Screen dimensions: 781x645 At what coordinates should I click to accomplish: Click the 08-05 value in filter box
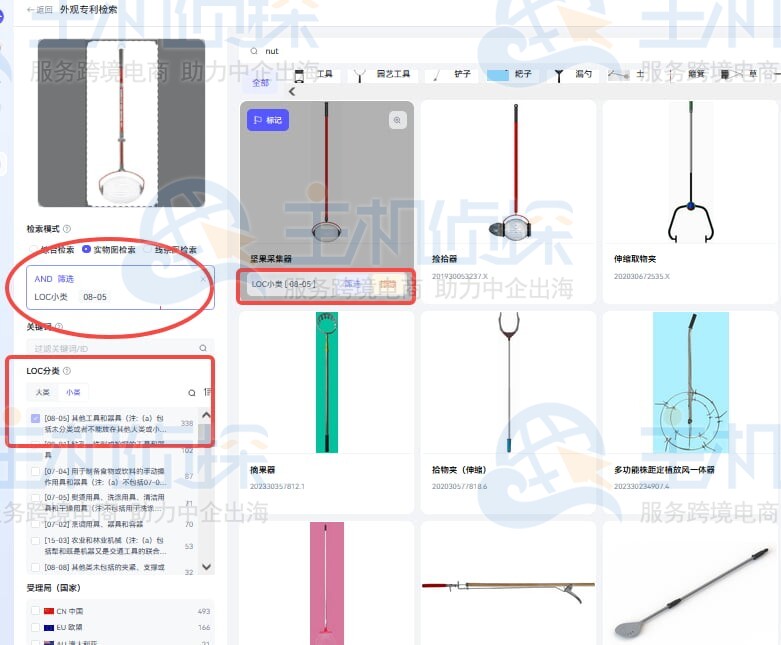pos(95,297)
